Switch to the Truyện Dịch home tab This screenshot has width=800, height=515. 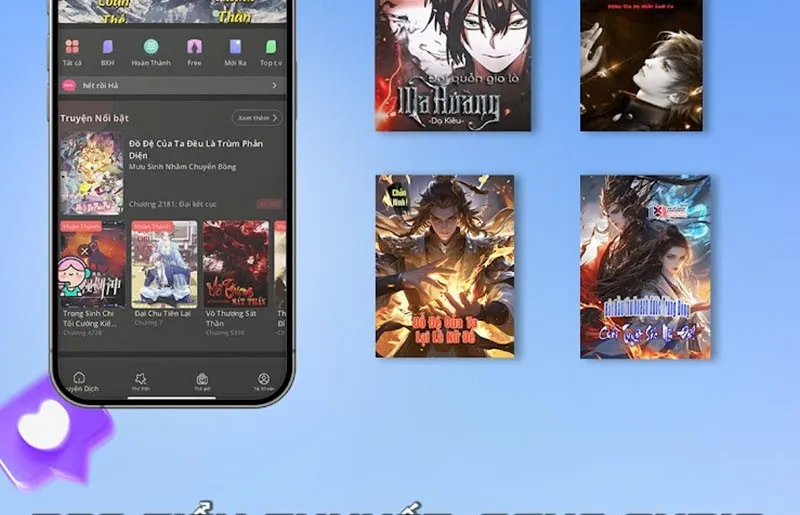pos(80,382)
